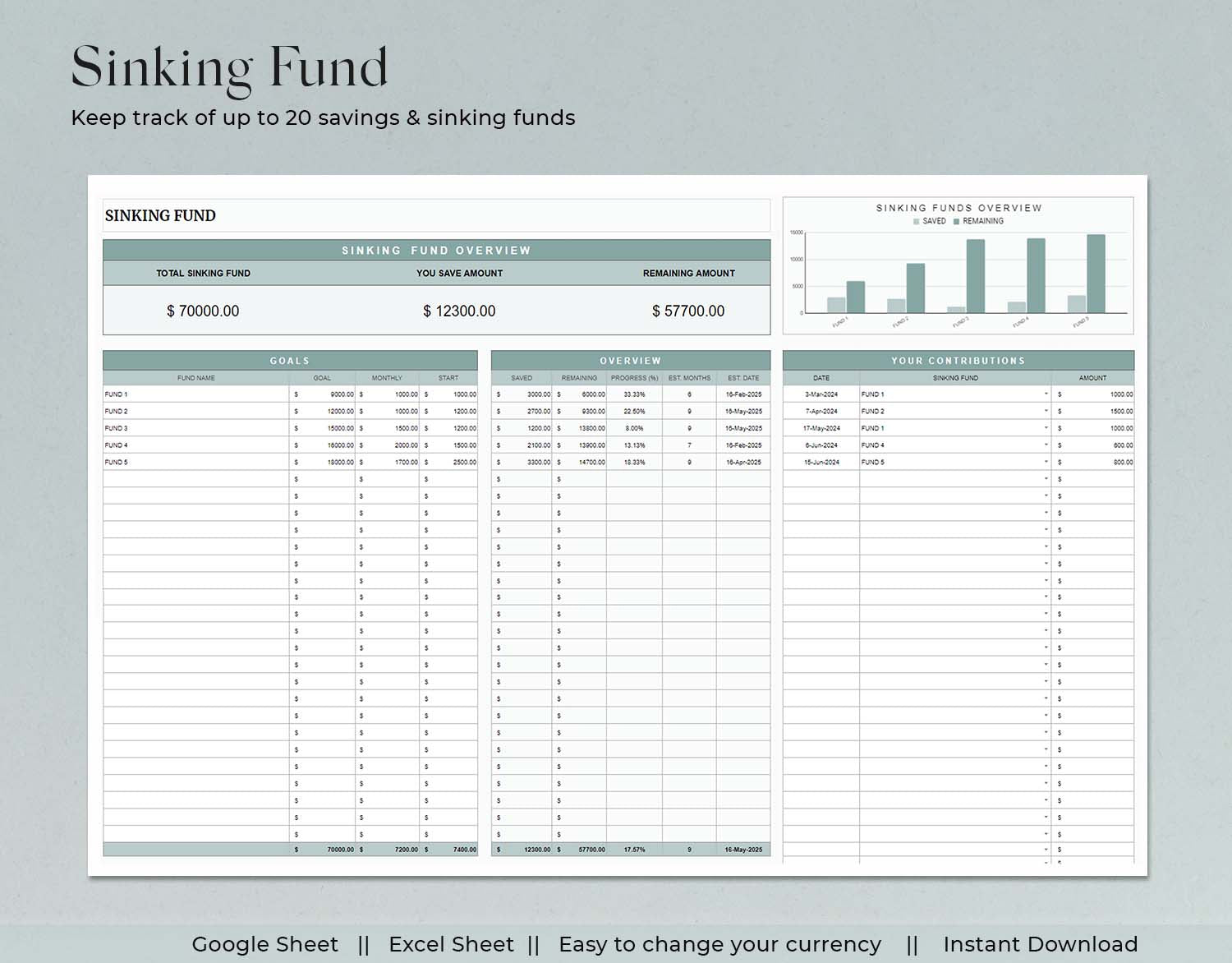The height and width of the screenshot is (963, 1232).
Task: Select the 1500.00 contribution amount cell
Action: coord(1093,411)
